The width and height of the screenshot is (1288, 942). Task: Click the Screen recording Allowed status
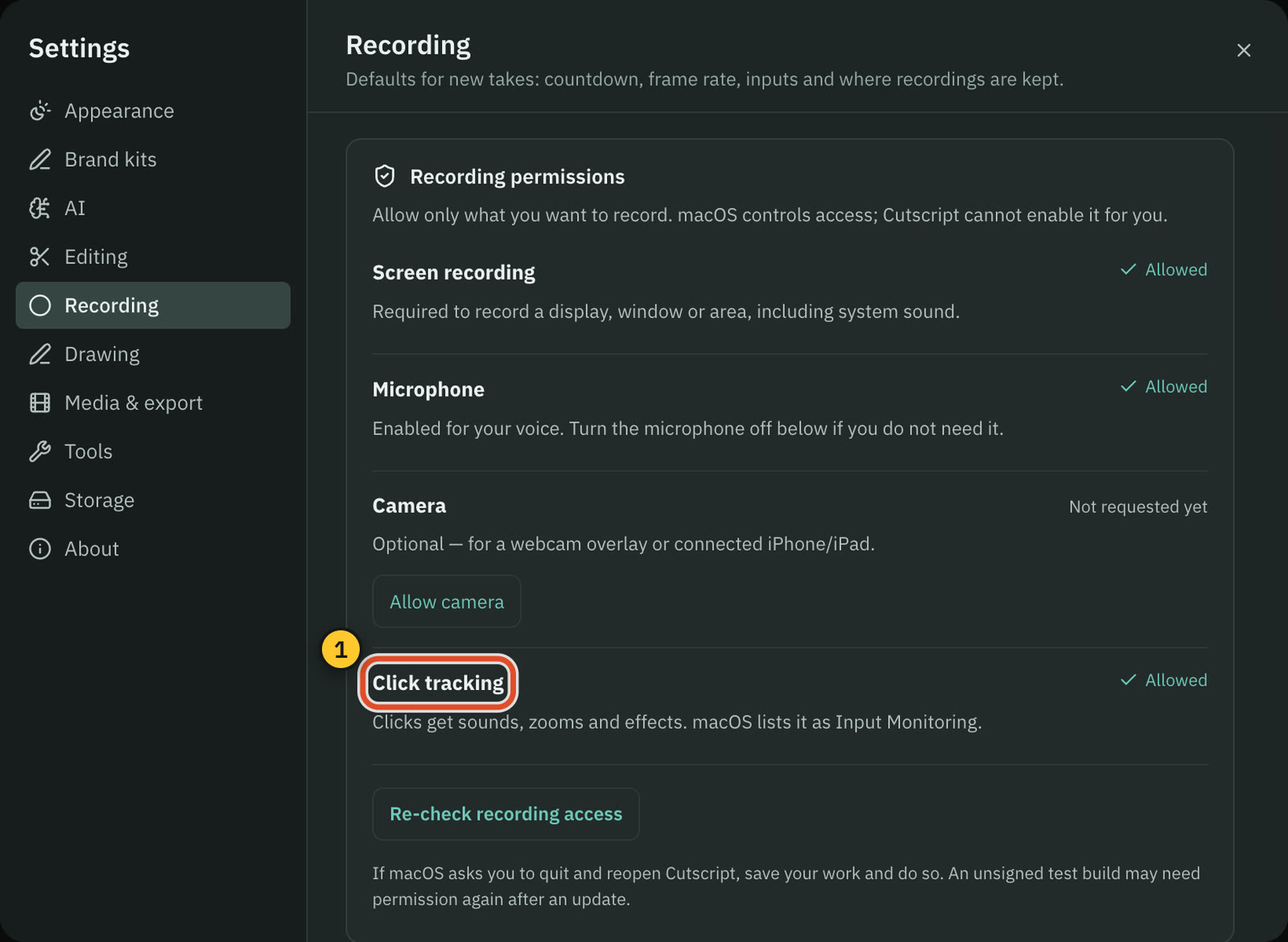(1164, 270)
